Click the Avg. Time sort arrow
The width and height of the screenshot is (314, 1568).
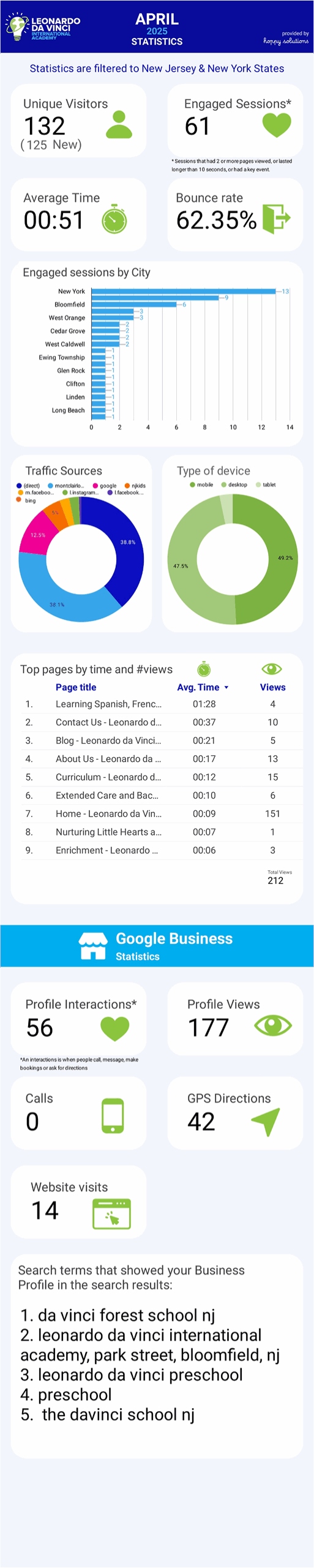[x=226, y=688]
